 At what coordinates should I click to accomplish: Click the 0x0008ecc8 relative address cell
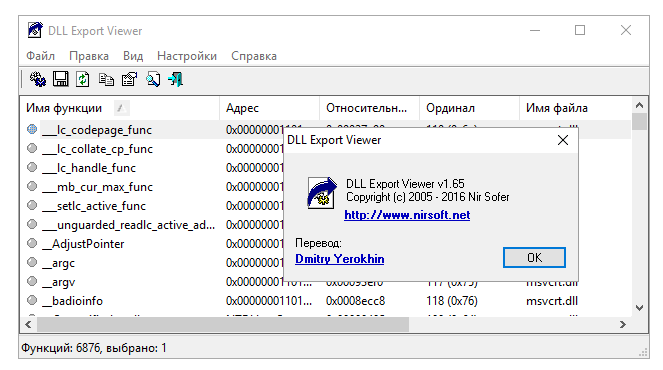(x=355, y=301)
